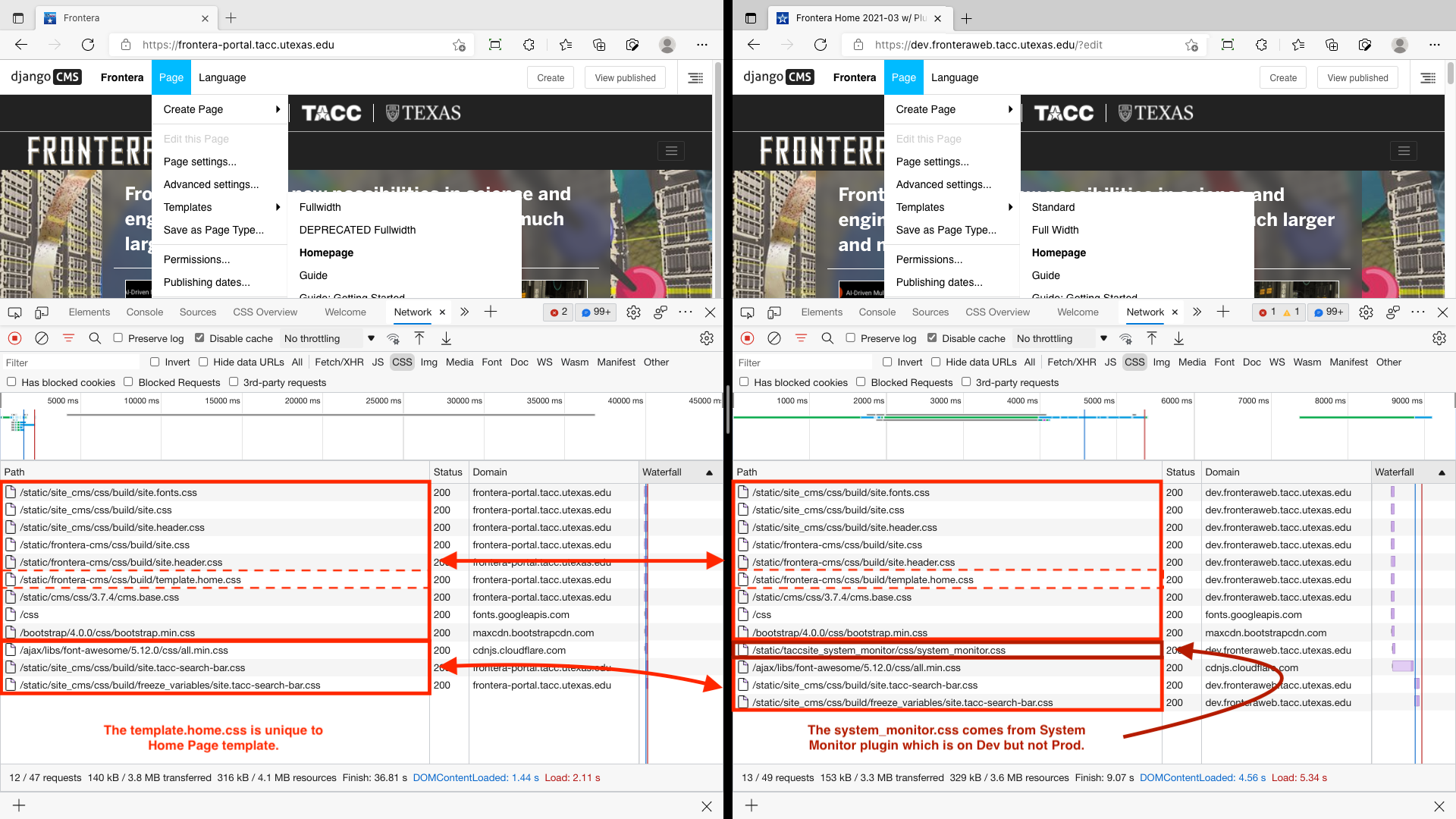Click the clear network log icon in left DevTools

42,338
